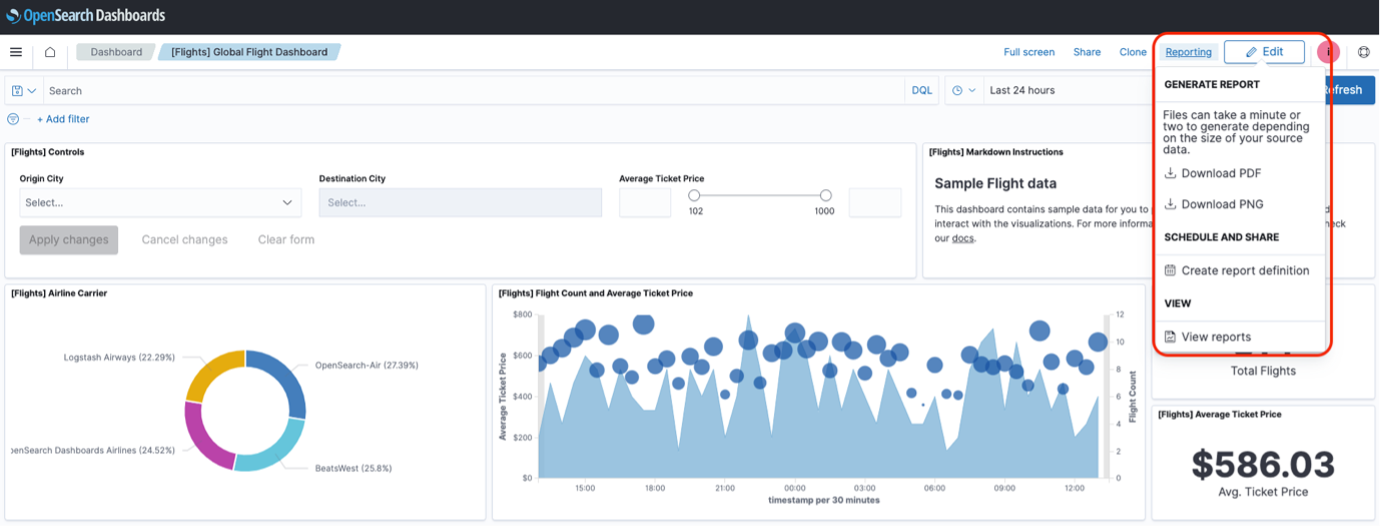This screenshot has height=528, width=1384.
Task: Click Clear form
Action: click(286, 240)
